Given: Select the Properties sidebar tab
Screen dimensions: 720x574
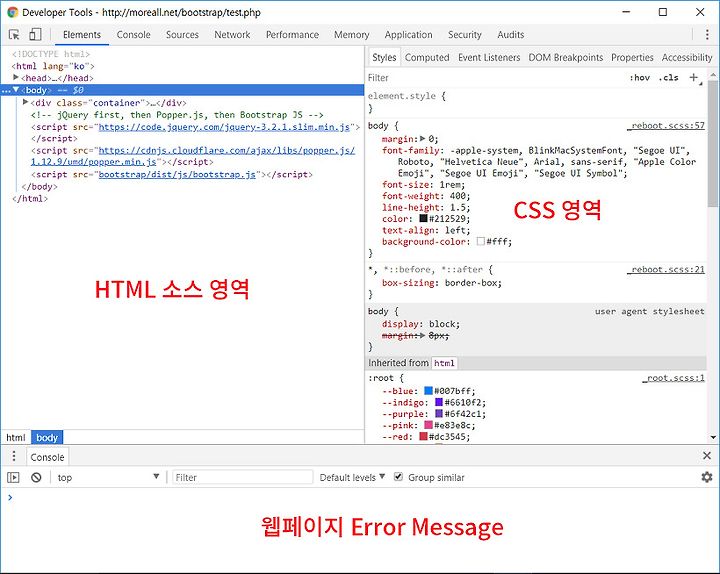Looking at the screenshot, I should 632,57.
